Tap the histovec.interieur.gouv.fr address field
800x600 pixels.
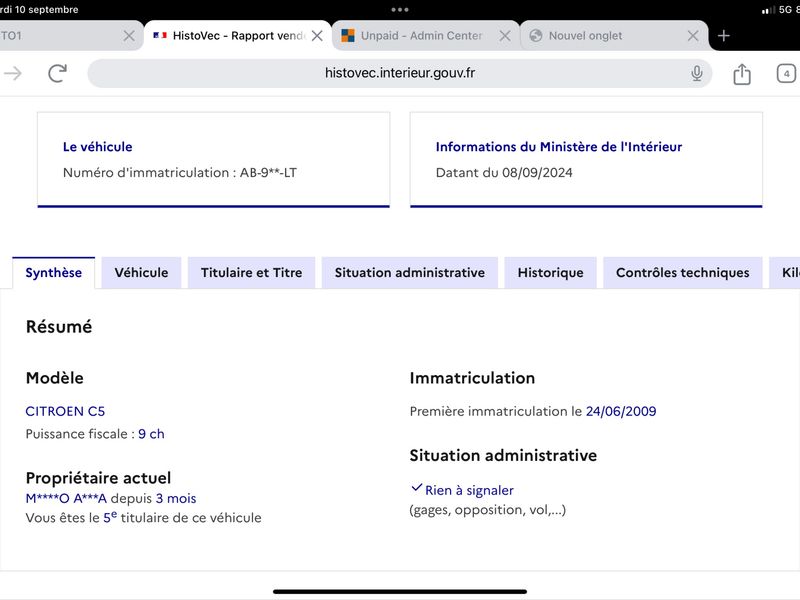click(x=399, y=73)
